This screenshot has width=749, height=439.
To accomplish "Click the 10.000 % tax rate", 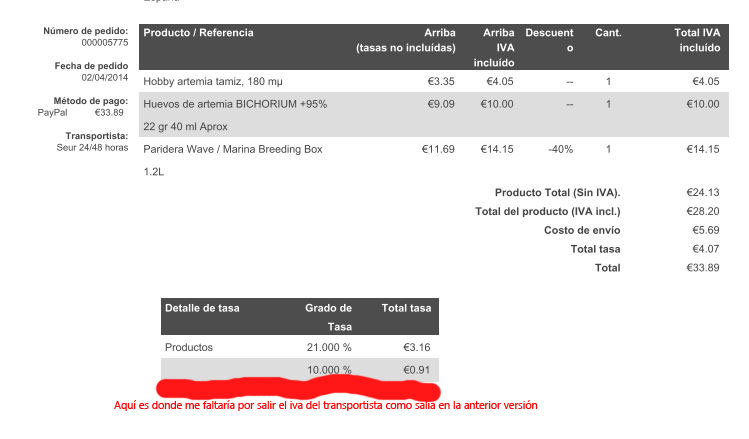I will [329, 370].
